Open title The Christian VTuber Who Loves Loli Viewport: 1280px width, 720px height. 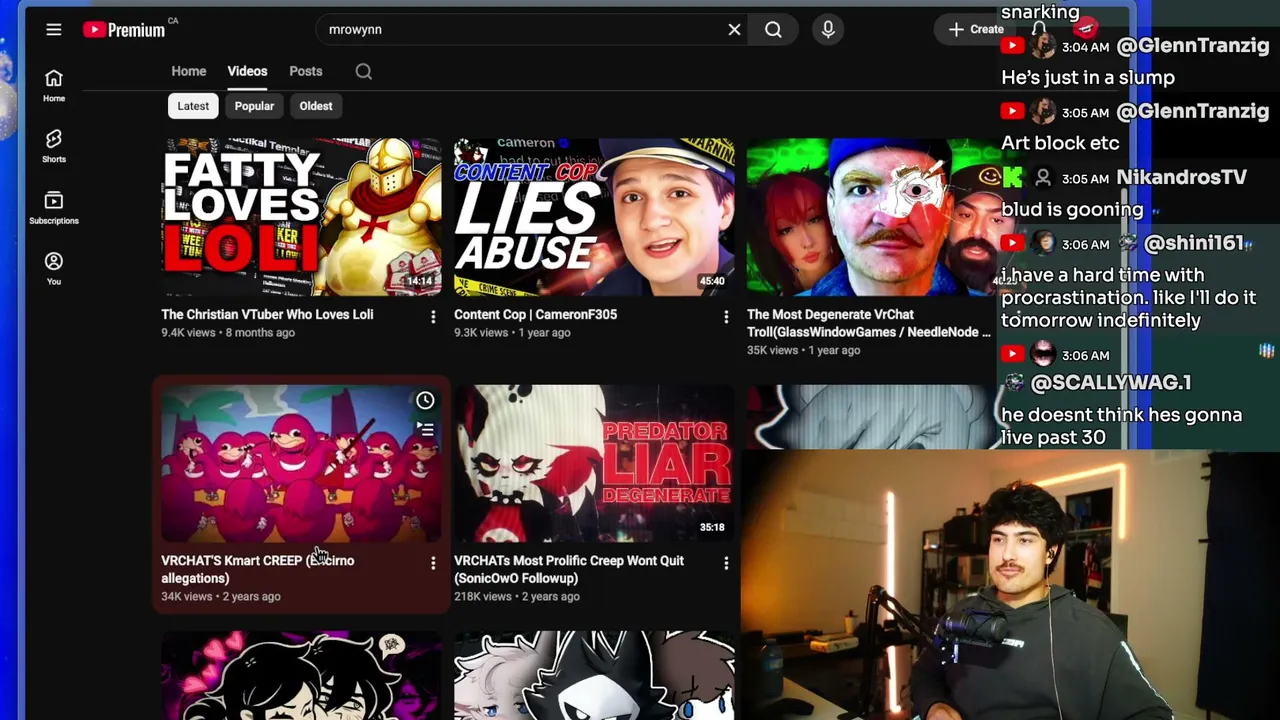(267, 314)
